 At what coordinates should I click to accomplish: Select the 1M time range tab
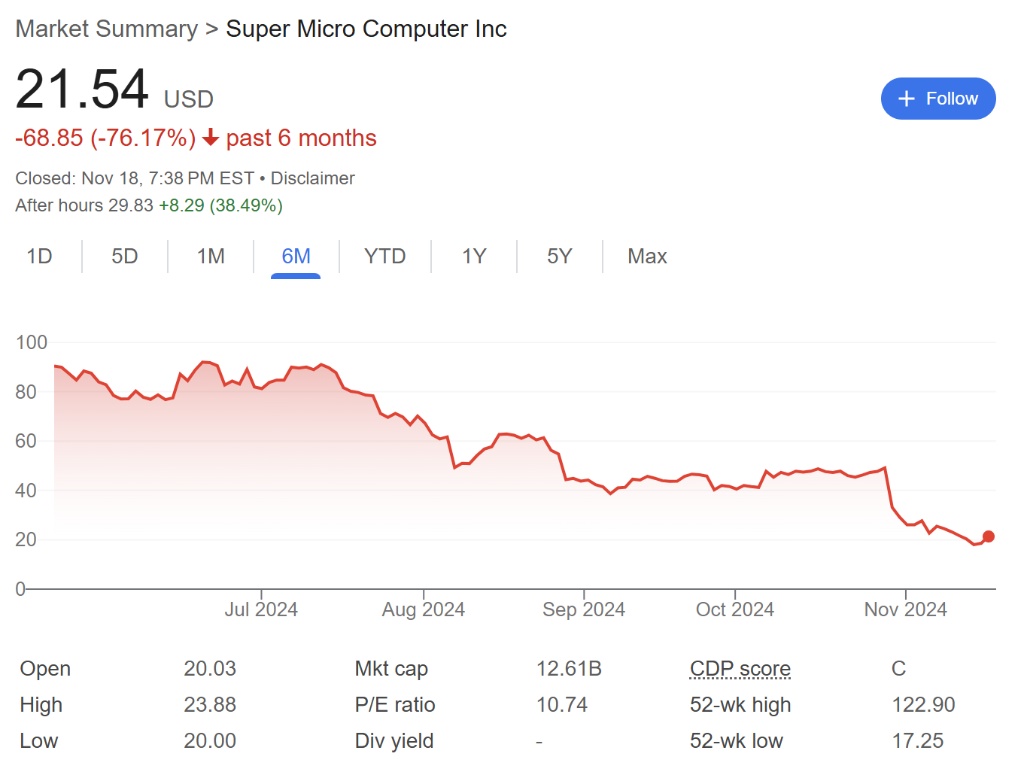click(x=210, y=256)
